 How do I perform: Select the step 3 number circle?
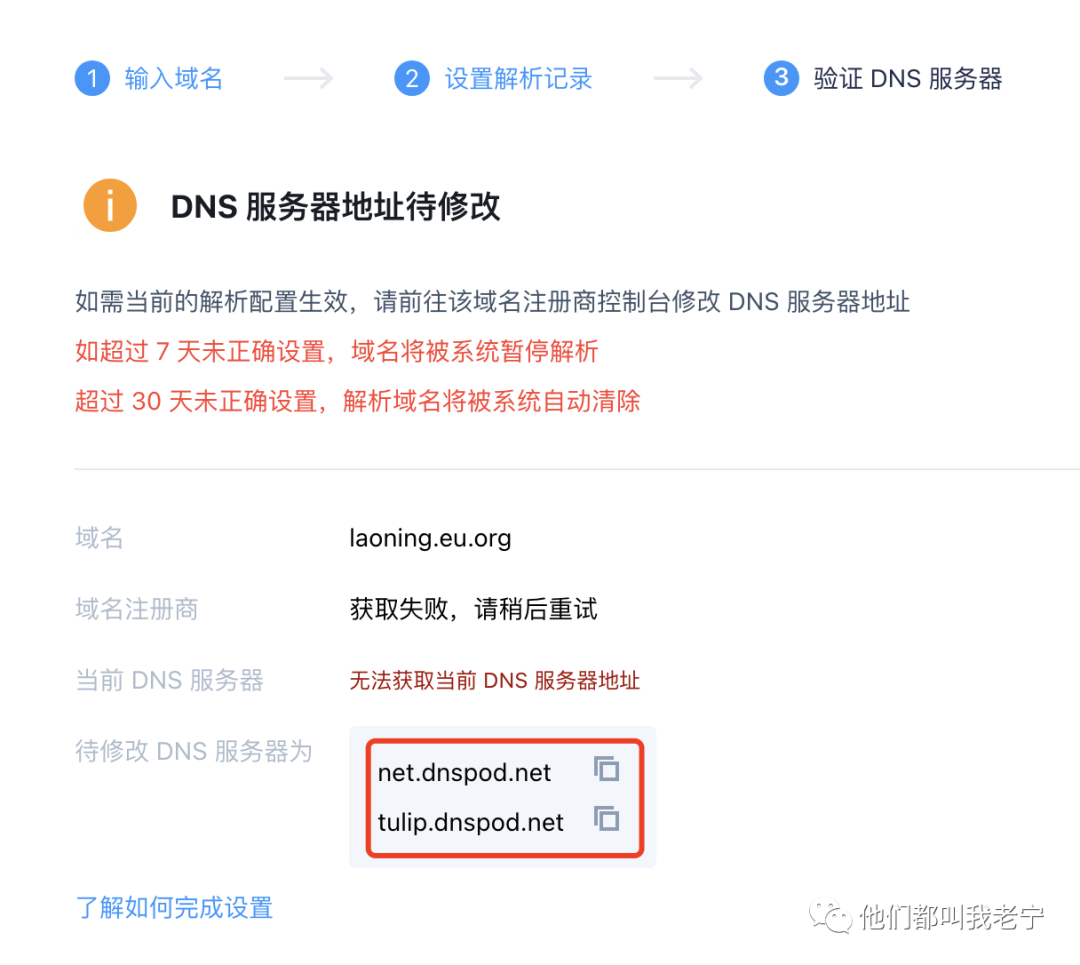781,79
